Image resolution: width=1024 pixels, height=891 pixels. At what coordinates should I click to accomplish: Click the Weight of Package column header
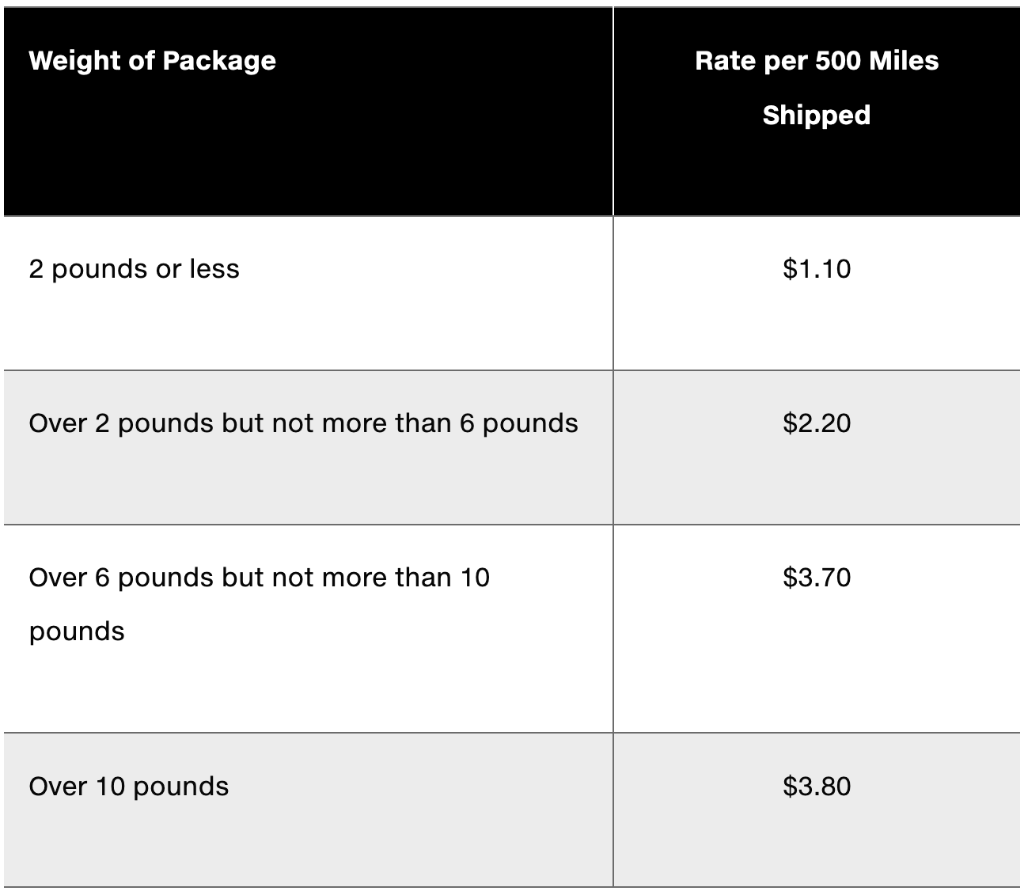(152, 61)
